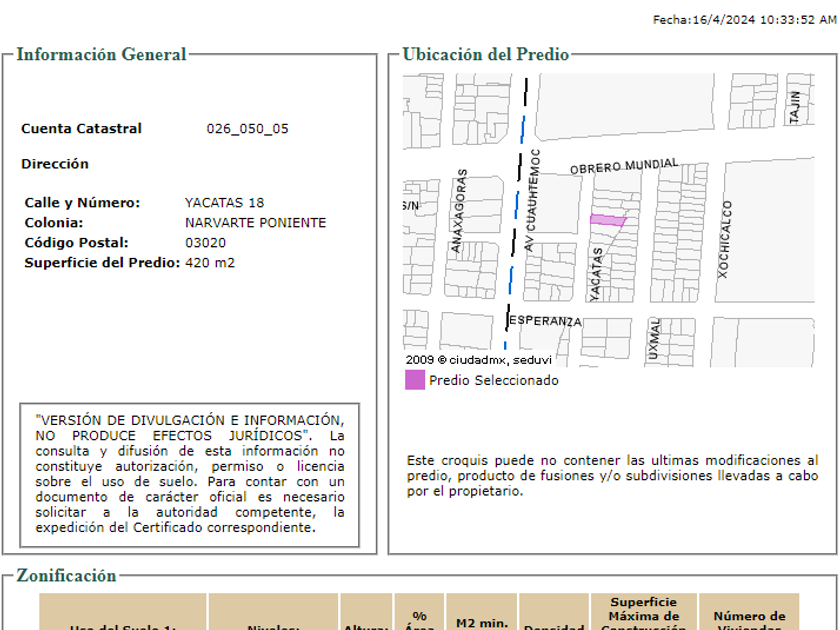Click the colonia value NARVARTE PONIENTE
Viewport: 840px width, 630px height.
coord(256,222)
